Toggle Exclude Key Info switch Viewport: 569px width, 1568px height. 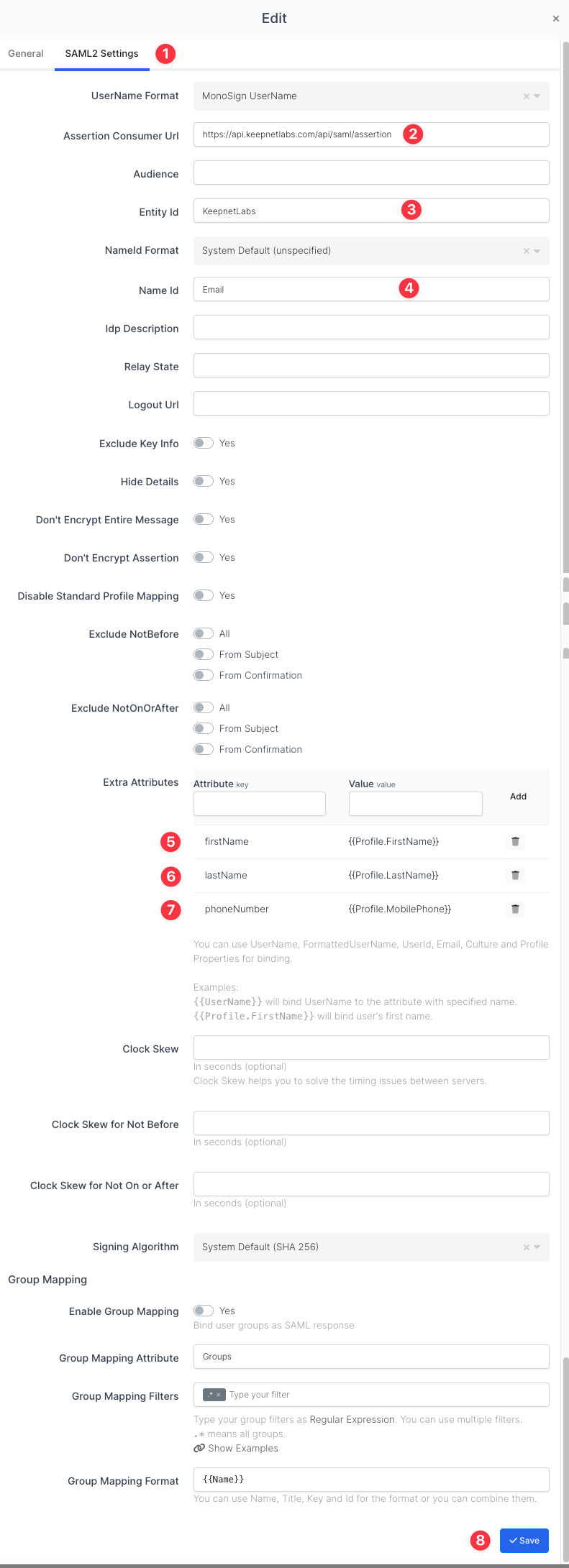204,443
